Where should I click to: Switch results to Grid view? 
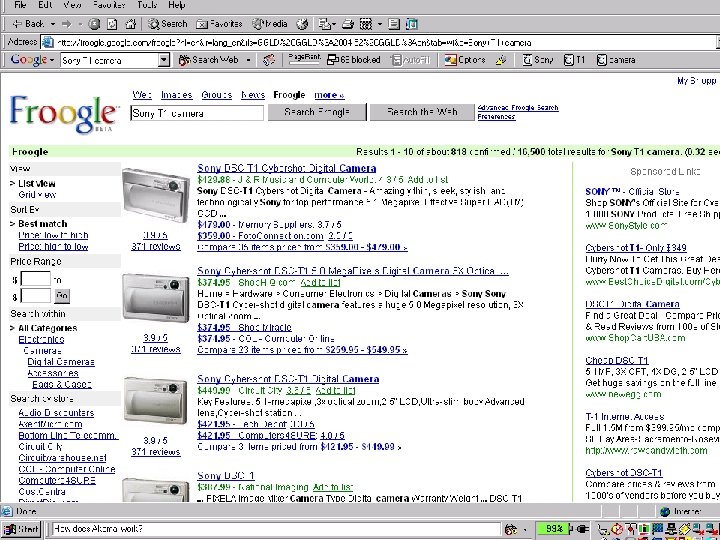(x=37, y=195)
